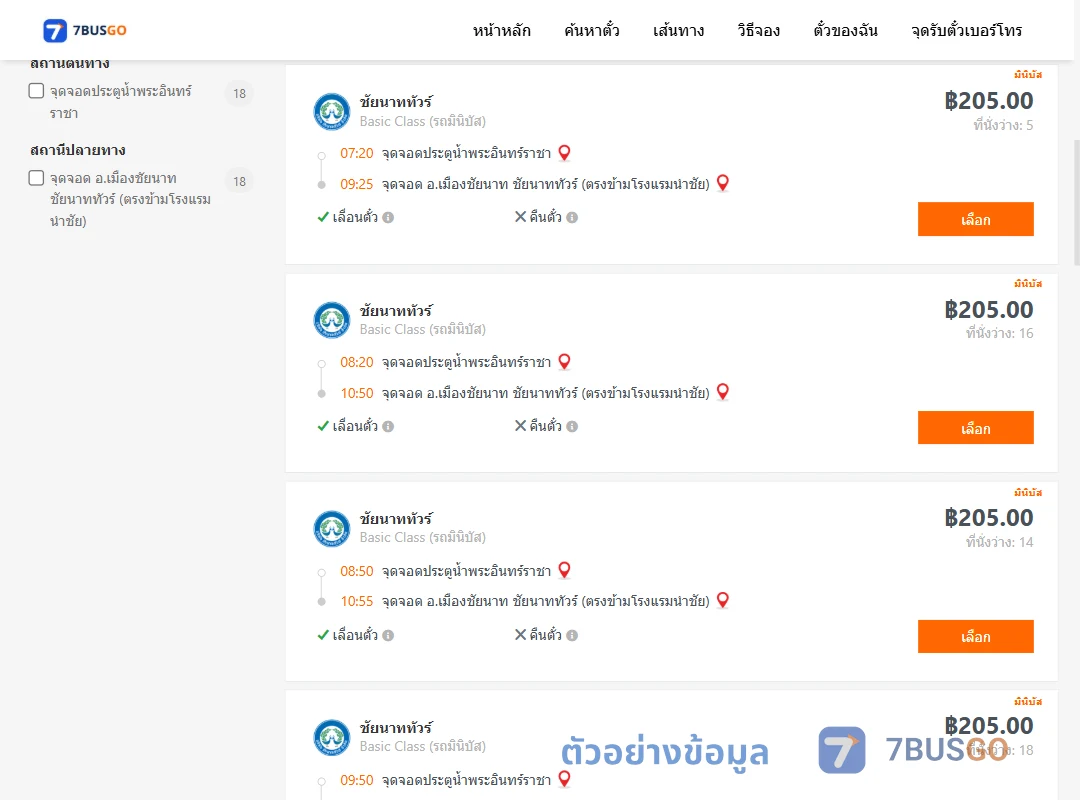Click ที่นั่งว่าง: 5 seats text
Image resolution: width=1080 pixels, height=800 pixels.
pos(1003,125)
